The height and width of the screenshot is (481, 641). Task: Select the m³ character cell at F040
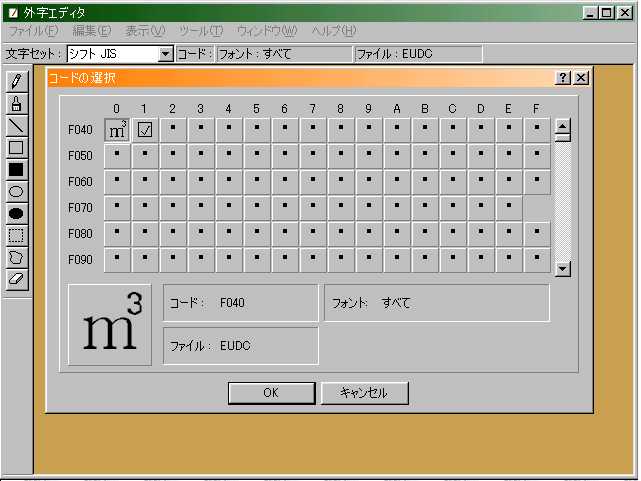point(117,129)
